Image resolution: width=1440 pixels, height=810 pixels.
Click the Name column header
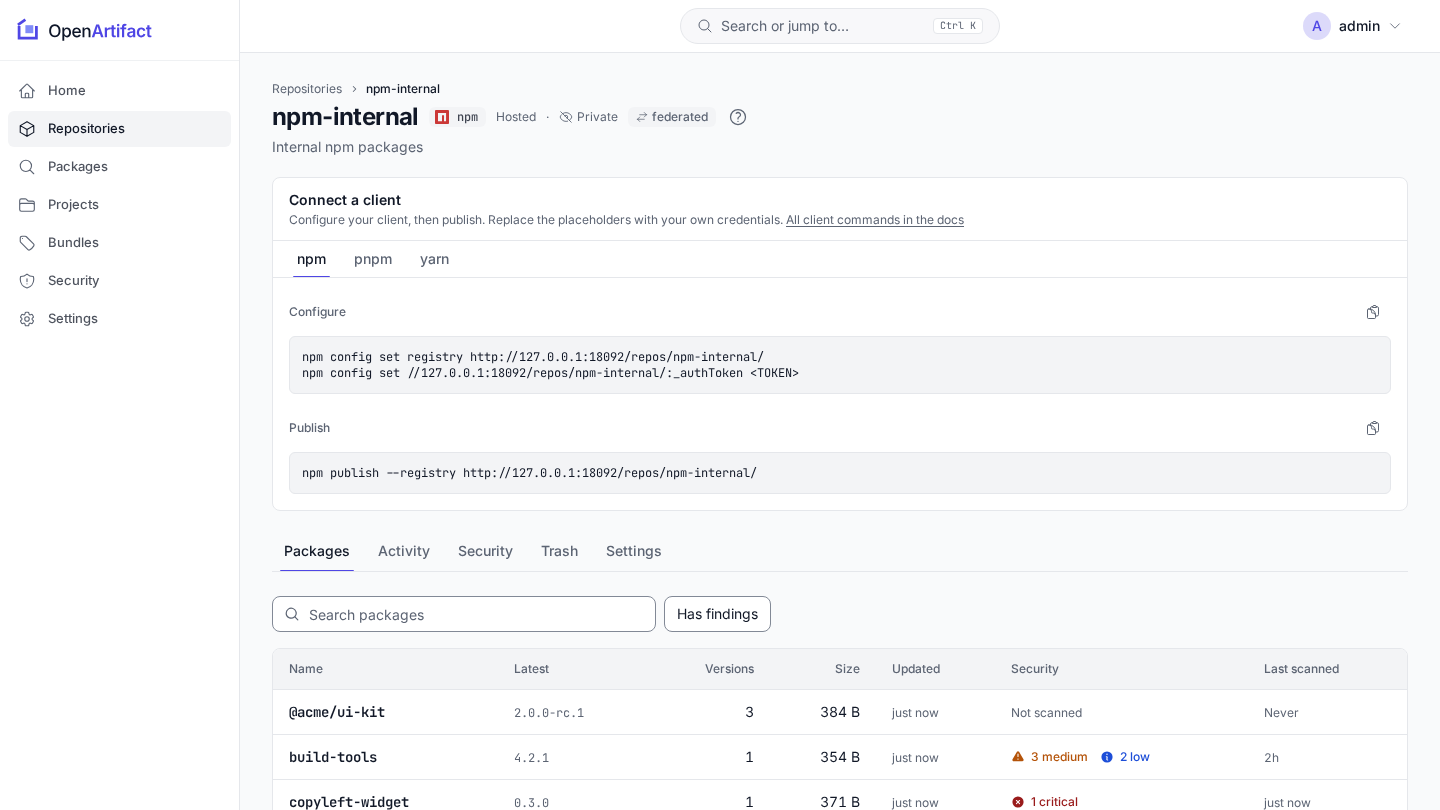(306, 669)
